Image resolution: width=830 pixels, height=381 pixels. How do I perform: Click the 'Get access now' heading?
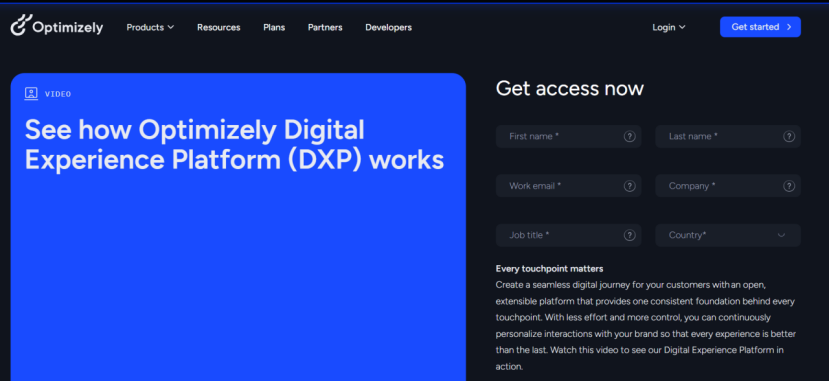(570, 88)
